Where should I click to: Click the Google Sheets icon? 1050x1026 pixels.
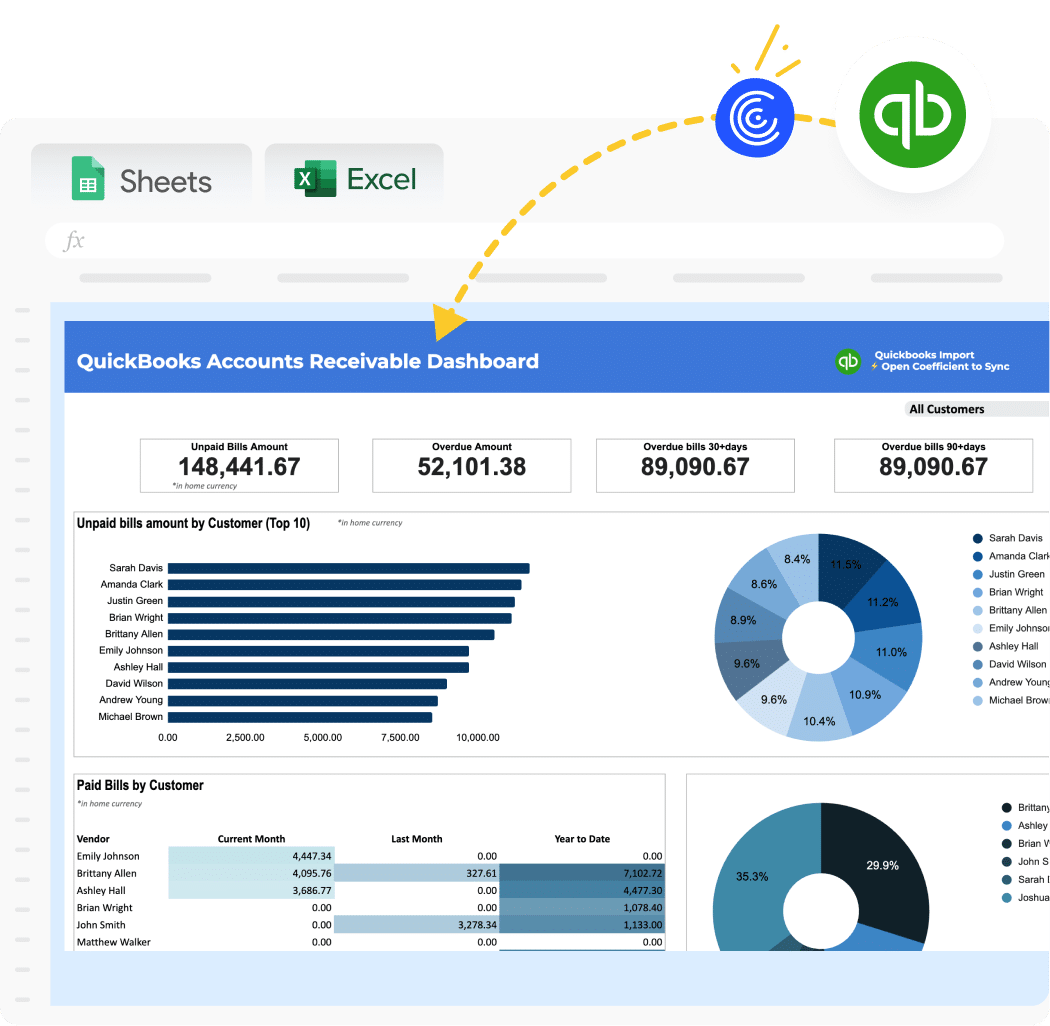[x=88, y=178]
